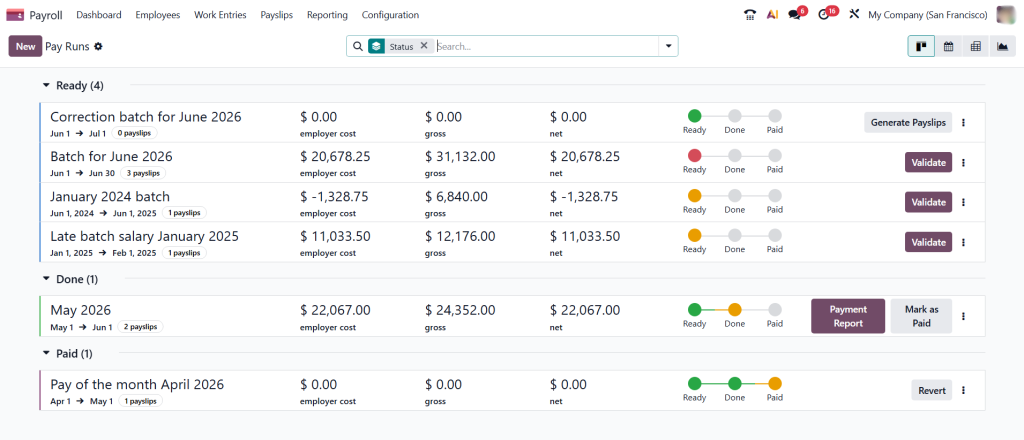Click Revert on Pay of the month April 2026

coord(932,390)
